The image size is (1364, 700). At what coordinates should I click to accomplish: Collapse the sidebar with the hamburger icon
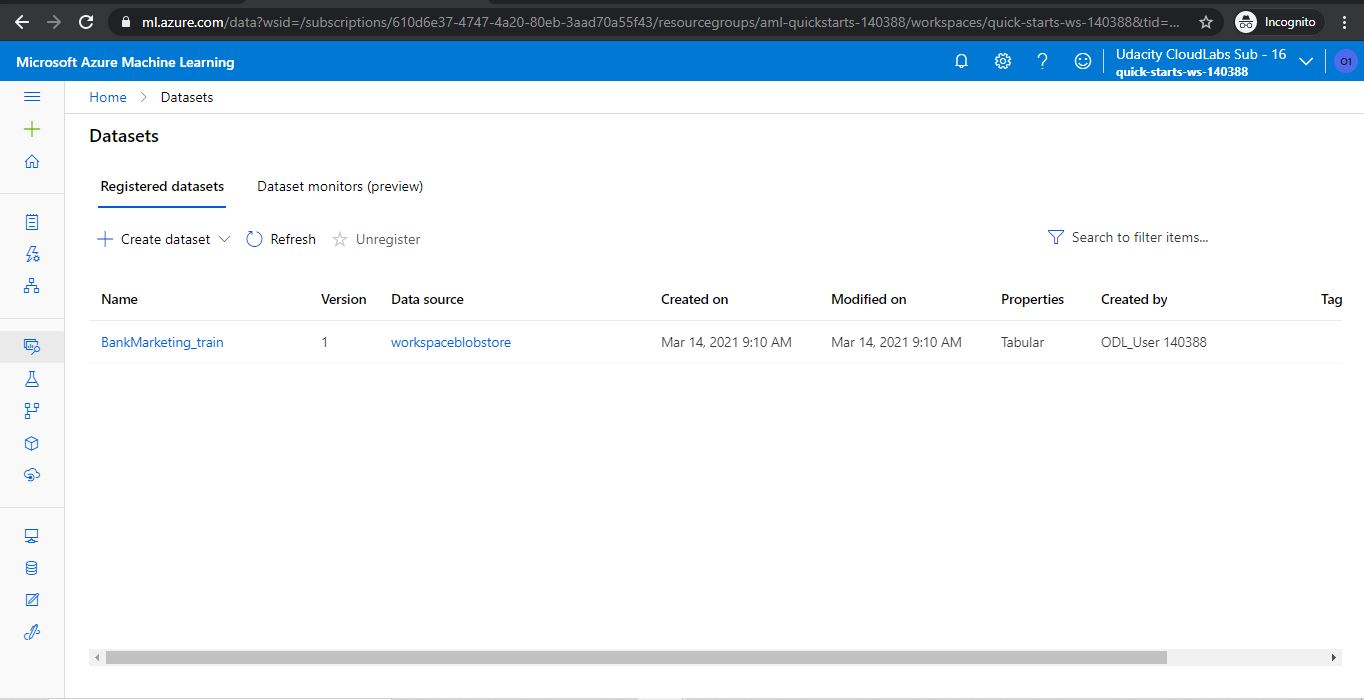pyautogui.click(x=31, y=96)
